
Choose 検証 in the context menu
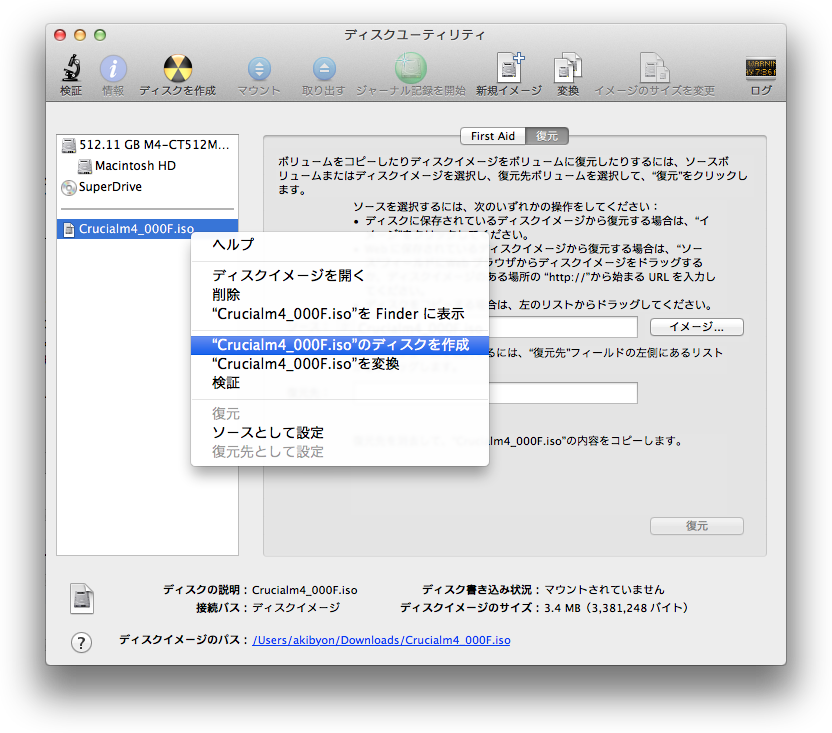click(x=340, y=383)
